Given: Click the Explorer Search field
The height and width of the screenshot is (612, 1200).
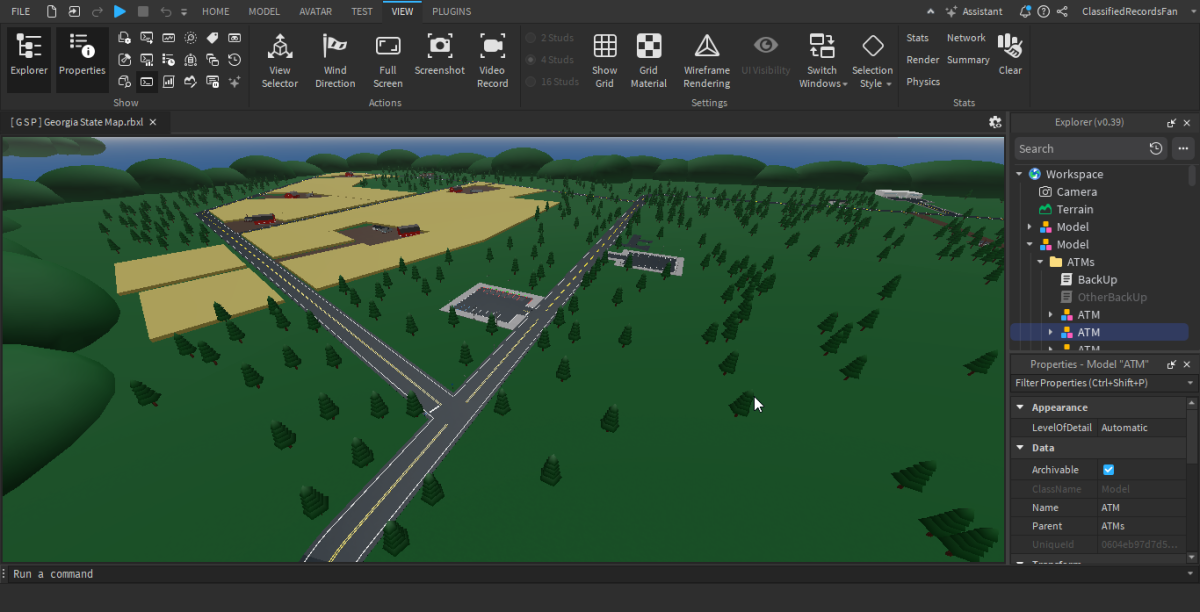Looking at the screenshot, I should (1080, 149).
